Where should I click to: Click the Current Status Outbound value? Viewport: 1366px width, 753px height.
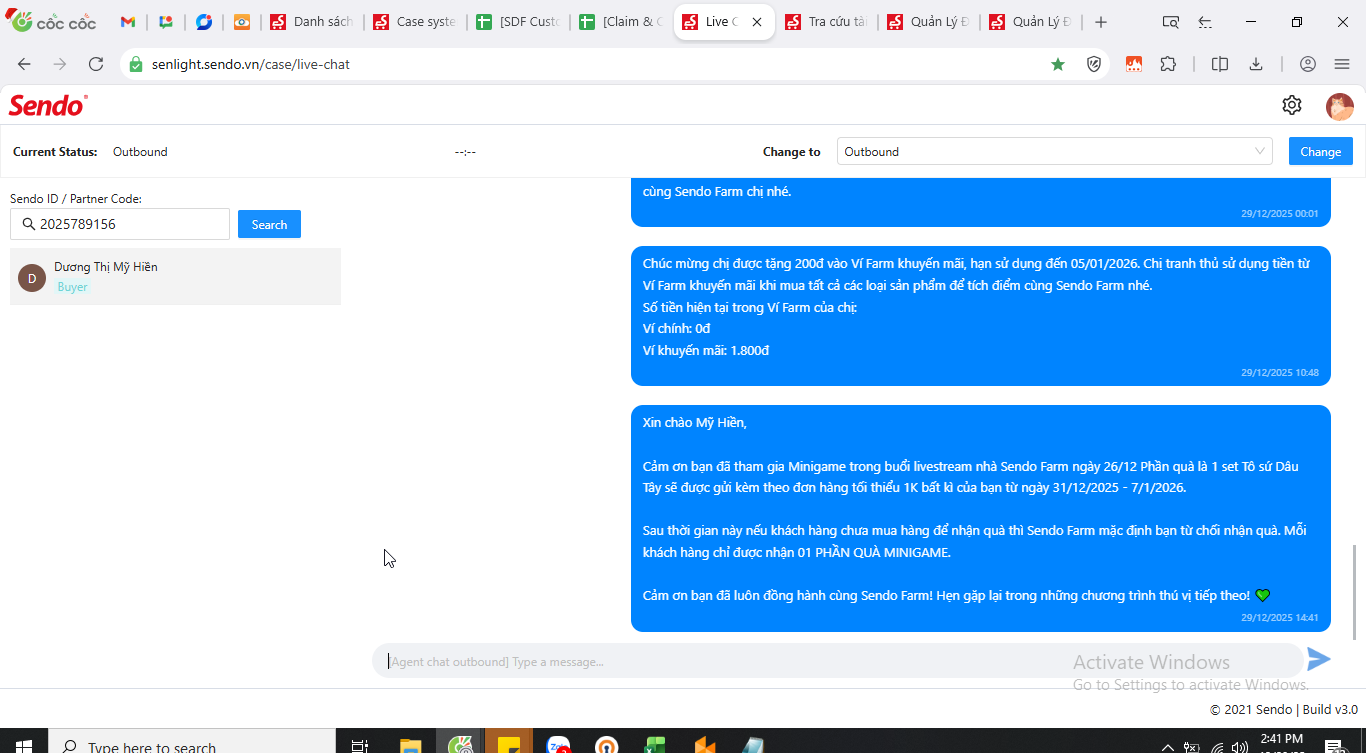click(140, 152)
